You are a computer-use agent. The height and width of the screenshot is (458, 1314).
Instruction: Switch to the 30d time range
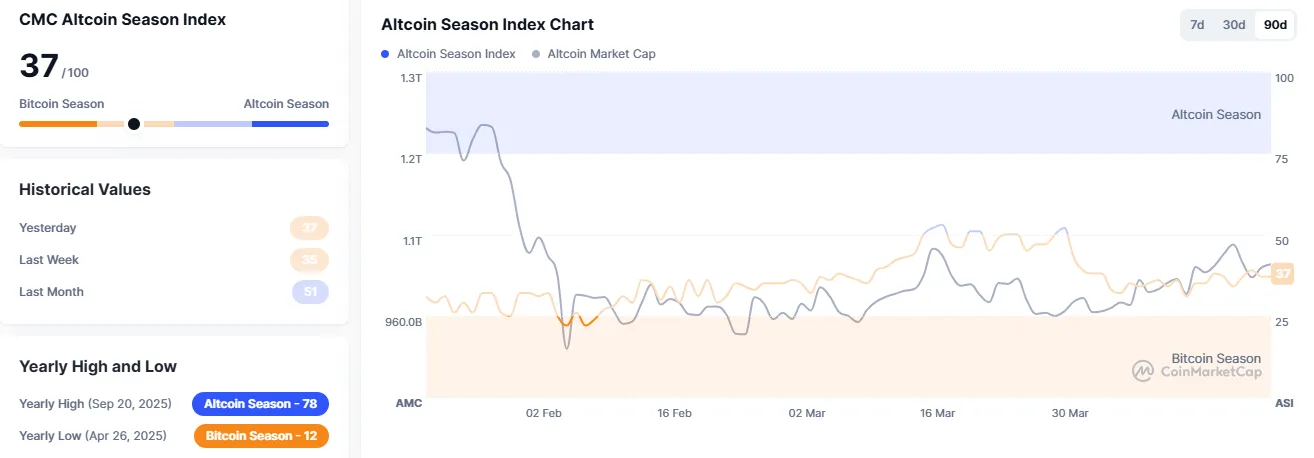click(x=1234, y=25)
